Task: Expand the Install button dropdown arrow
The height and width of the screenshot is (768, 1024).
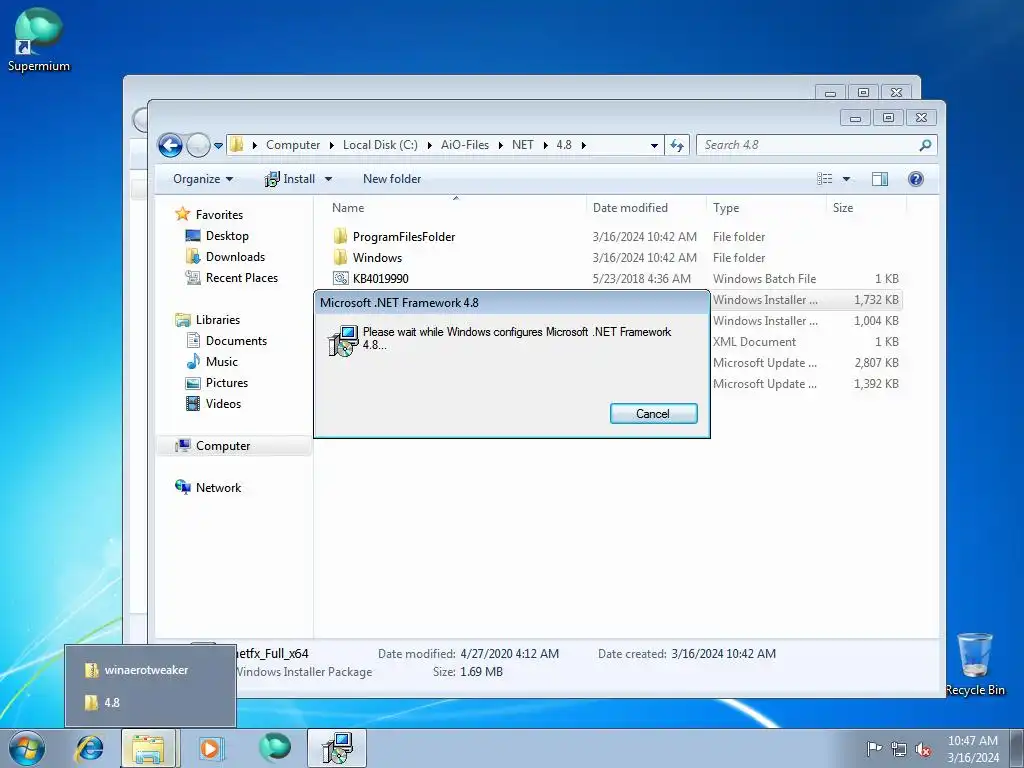Action: pos(328,179)
